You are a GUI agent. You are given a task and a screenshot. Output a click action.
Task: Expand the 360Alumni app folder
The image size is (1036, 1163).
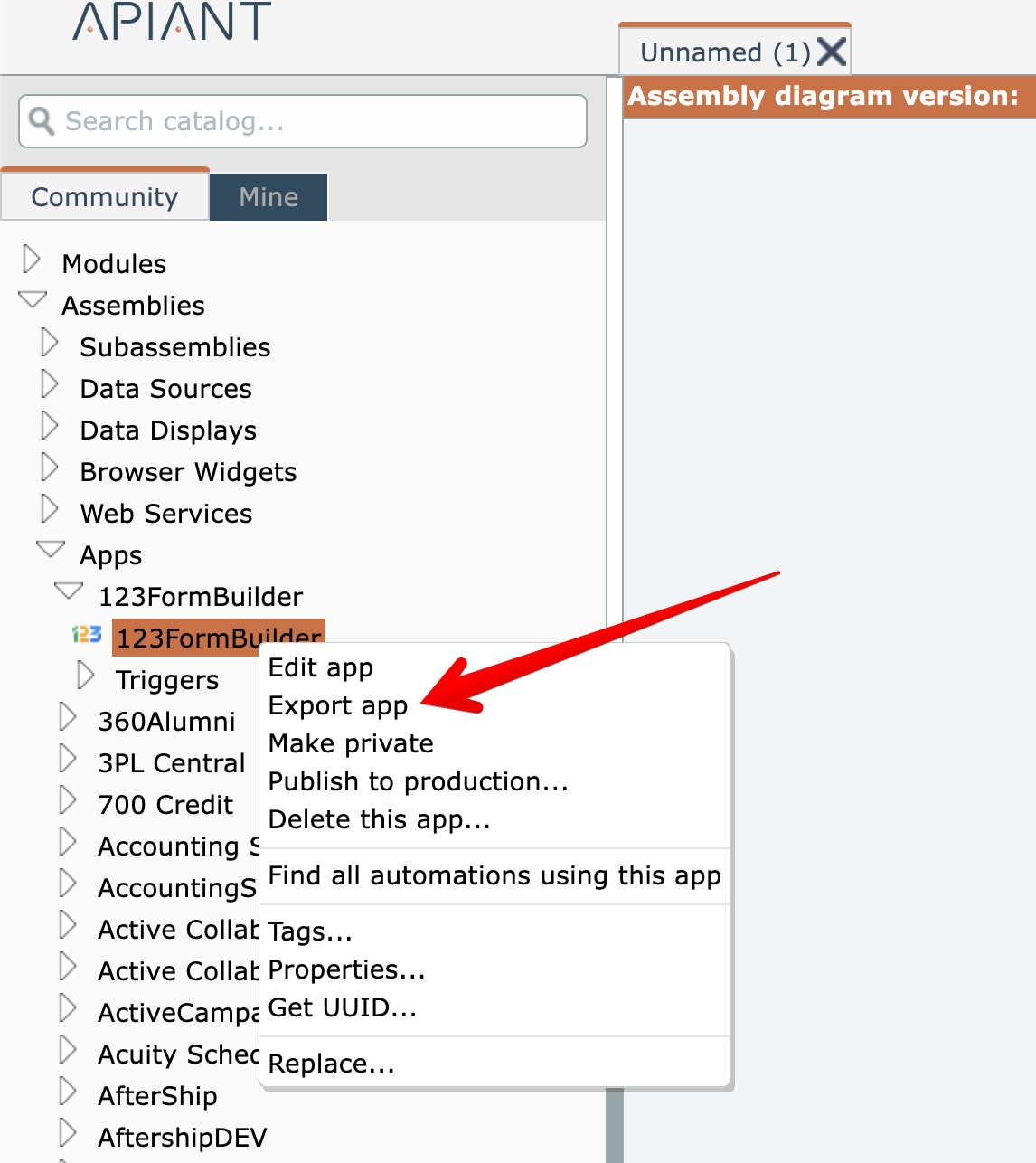[x=68, y=717]
